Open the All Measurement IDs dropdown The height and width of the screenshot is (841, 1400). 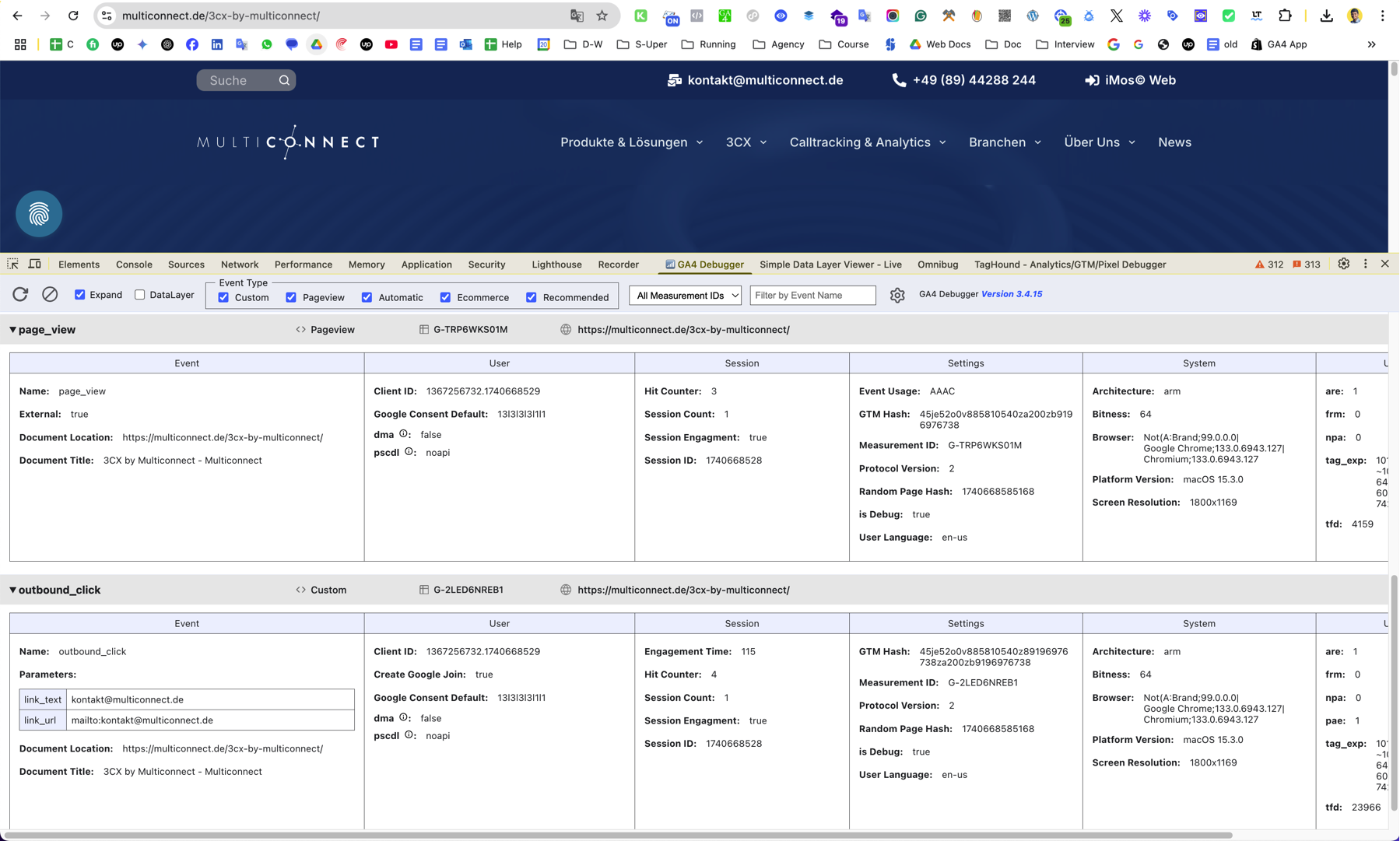pos(685,296)
